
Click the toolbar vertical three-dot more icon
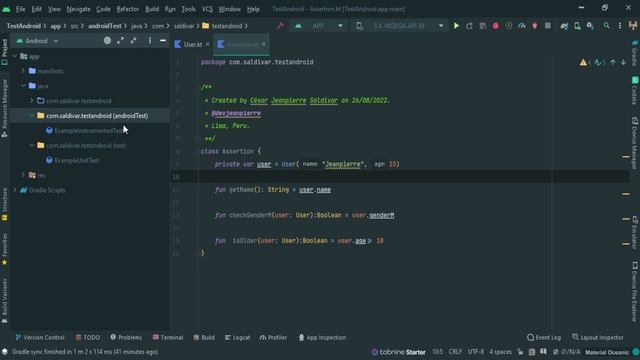[x=620, y=26]
